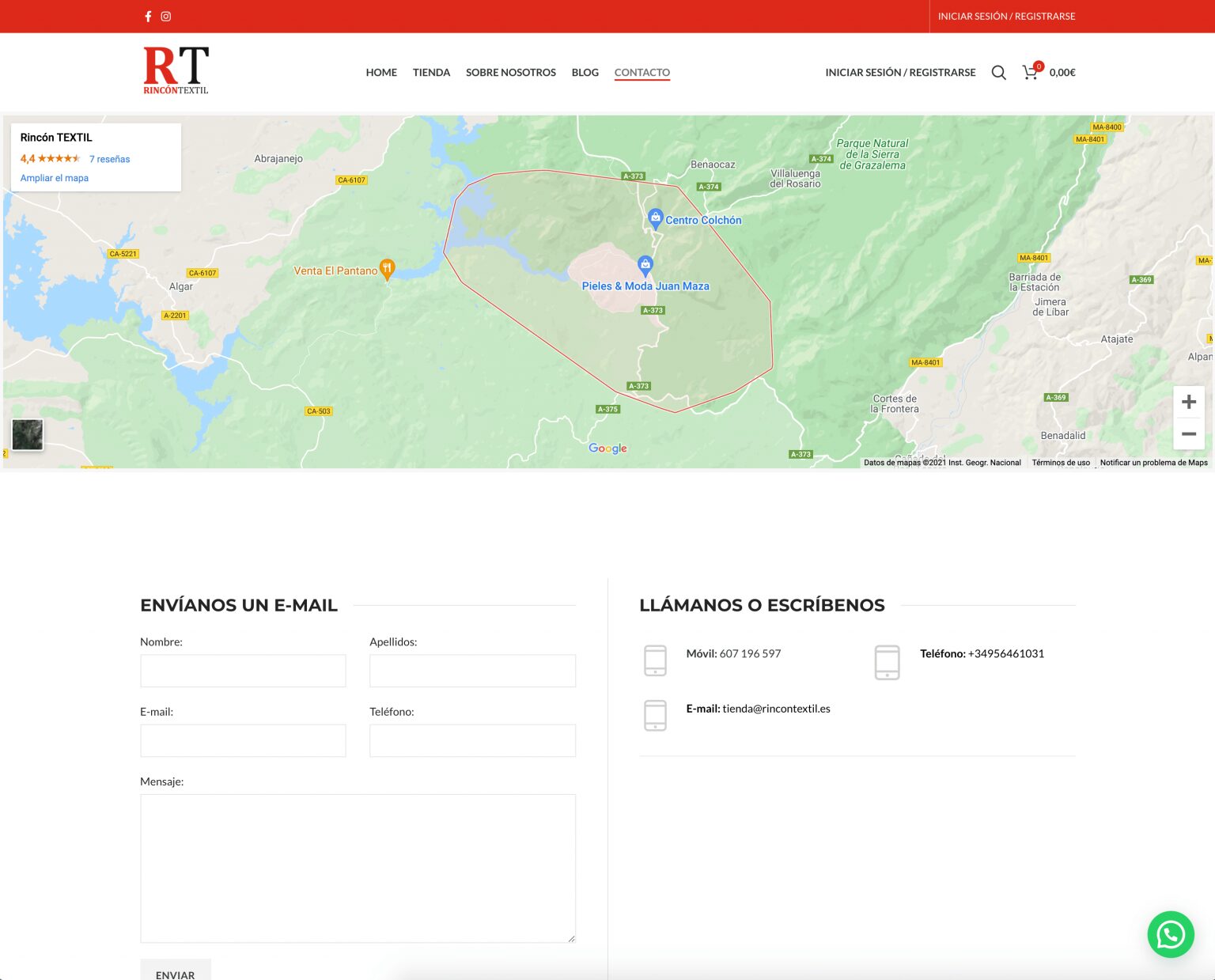Open the Sobre Nosotros page

(x=510, y=73)
